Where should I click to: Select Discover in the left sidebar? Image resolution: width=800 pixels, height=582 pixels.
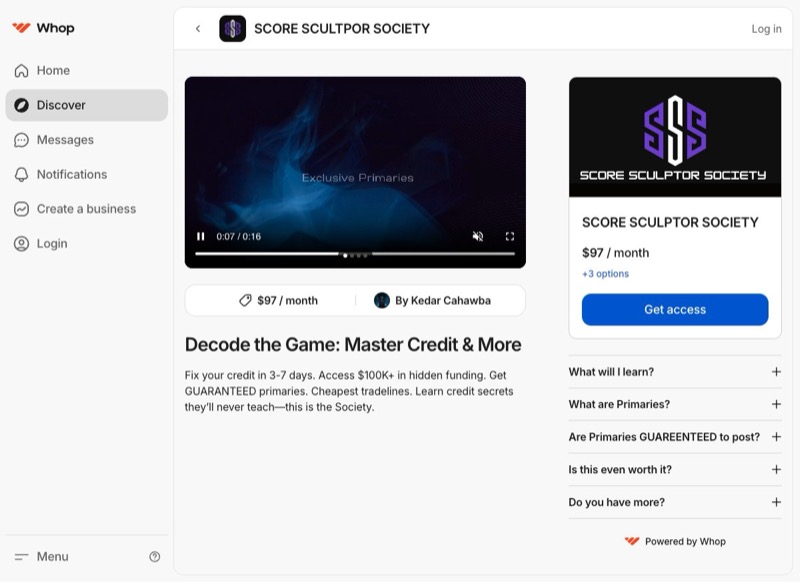pos(62,104)
